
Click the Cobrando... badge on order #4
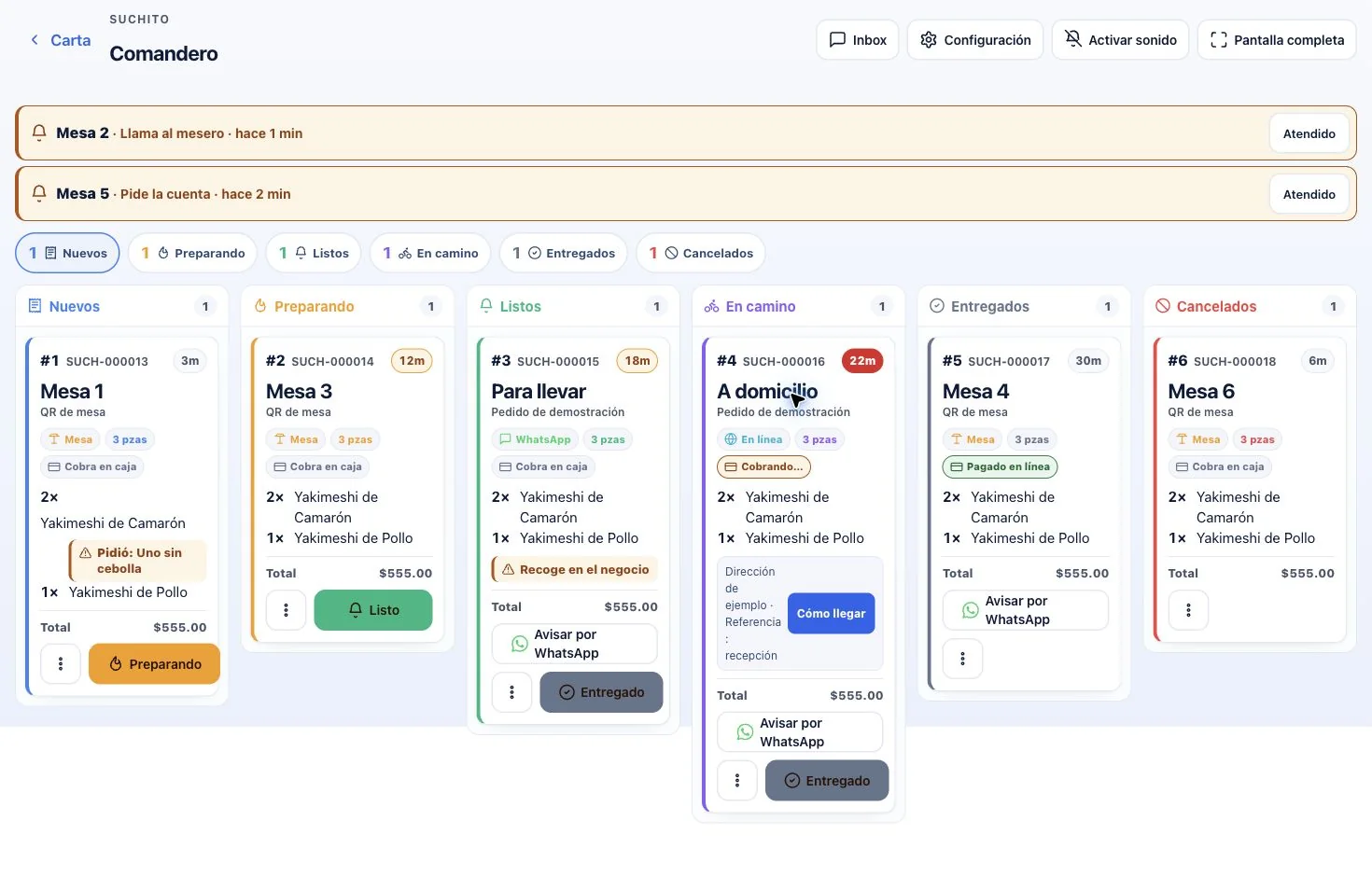763,466
